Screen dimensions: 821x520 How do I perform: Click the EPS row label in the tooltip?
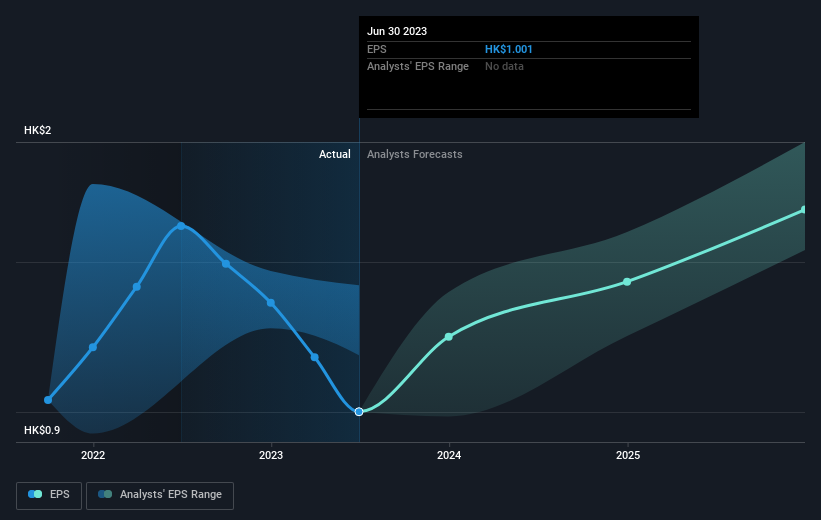tap(376, 49)
